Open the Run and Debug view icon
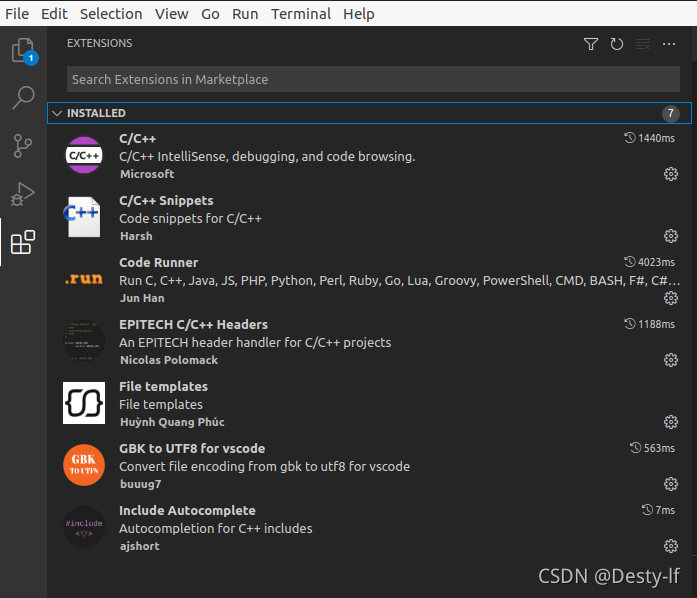The height and width of the screenshot is (598, 697). point(23,194)
